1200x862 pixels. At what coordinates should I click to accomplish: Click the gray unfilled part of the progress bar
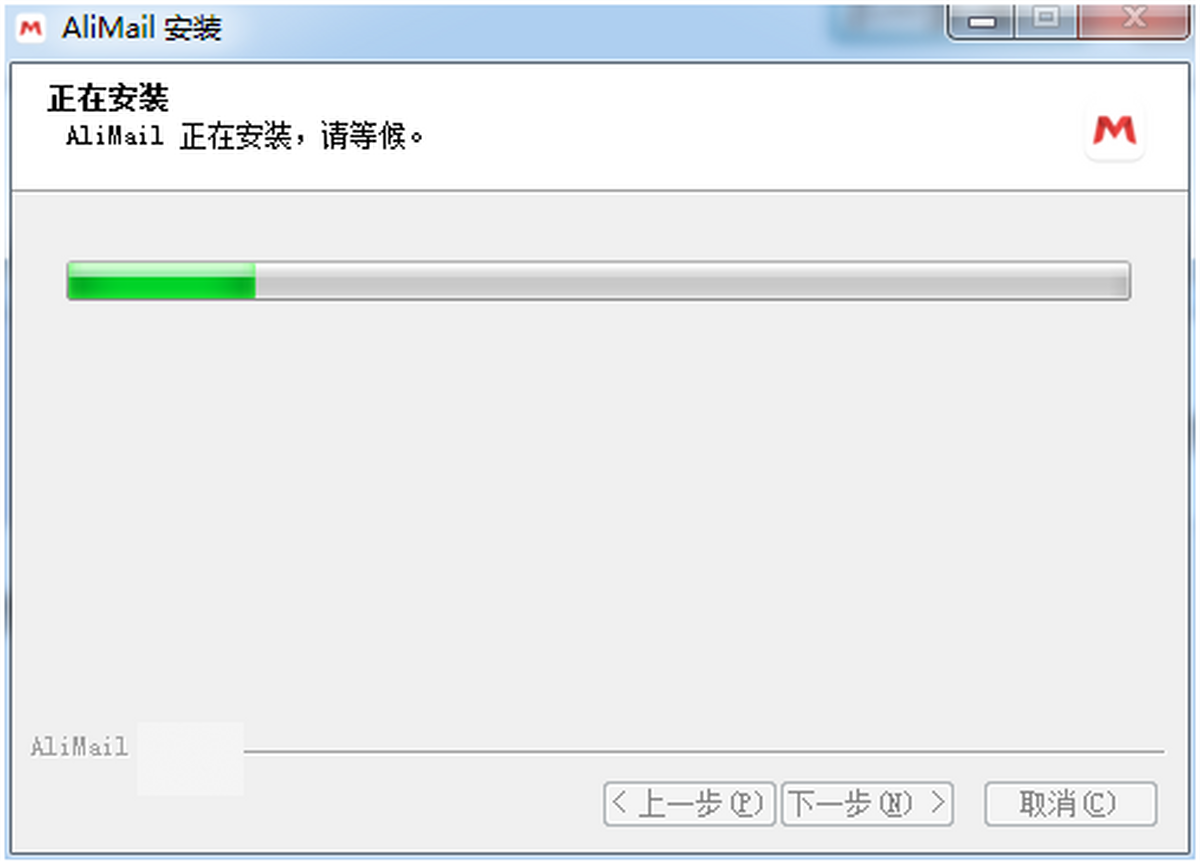pyautogui.click(x=692, y=281)
